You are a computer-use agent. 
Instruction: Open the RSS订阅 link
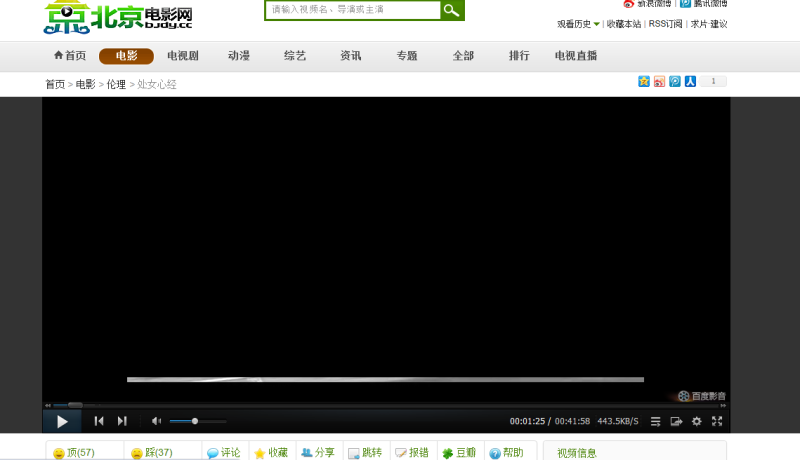[x=665, y=24]
